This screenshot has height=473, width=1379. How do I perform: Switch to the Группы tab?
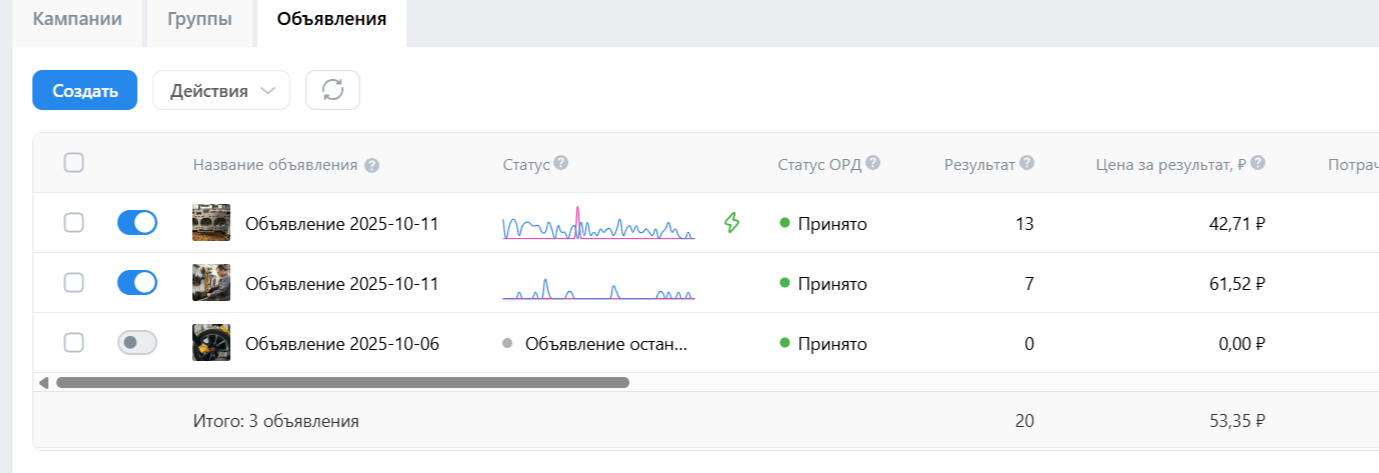199,19
